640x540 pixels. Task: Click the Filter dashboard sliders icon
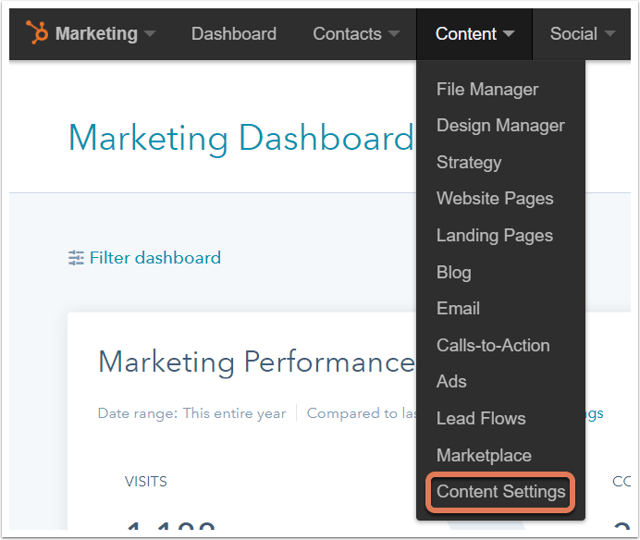[76, 258]
